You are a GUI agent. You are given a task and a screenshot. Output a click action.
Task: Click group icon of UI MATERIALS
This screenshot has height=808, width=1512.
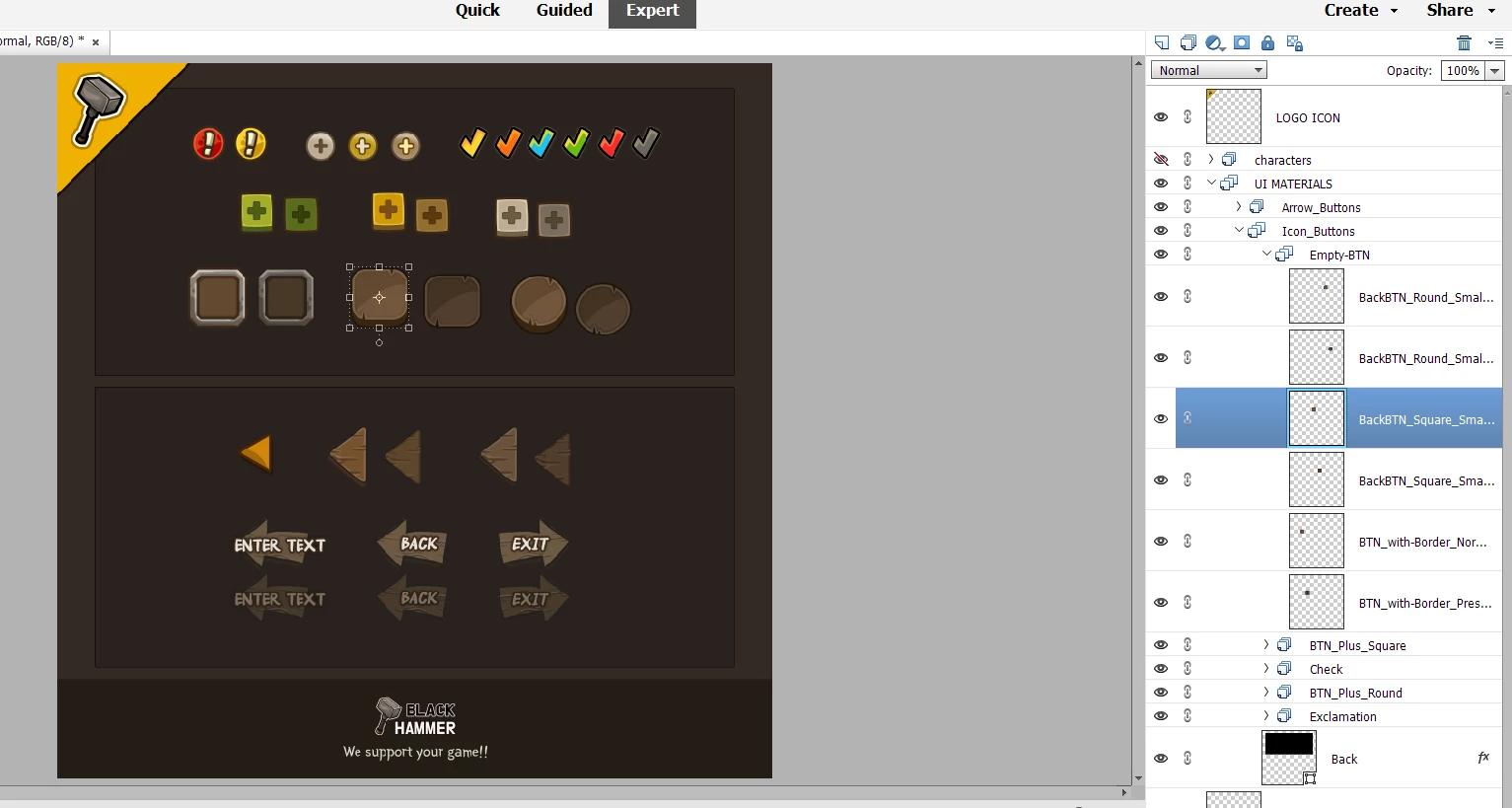point(1229,183)
